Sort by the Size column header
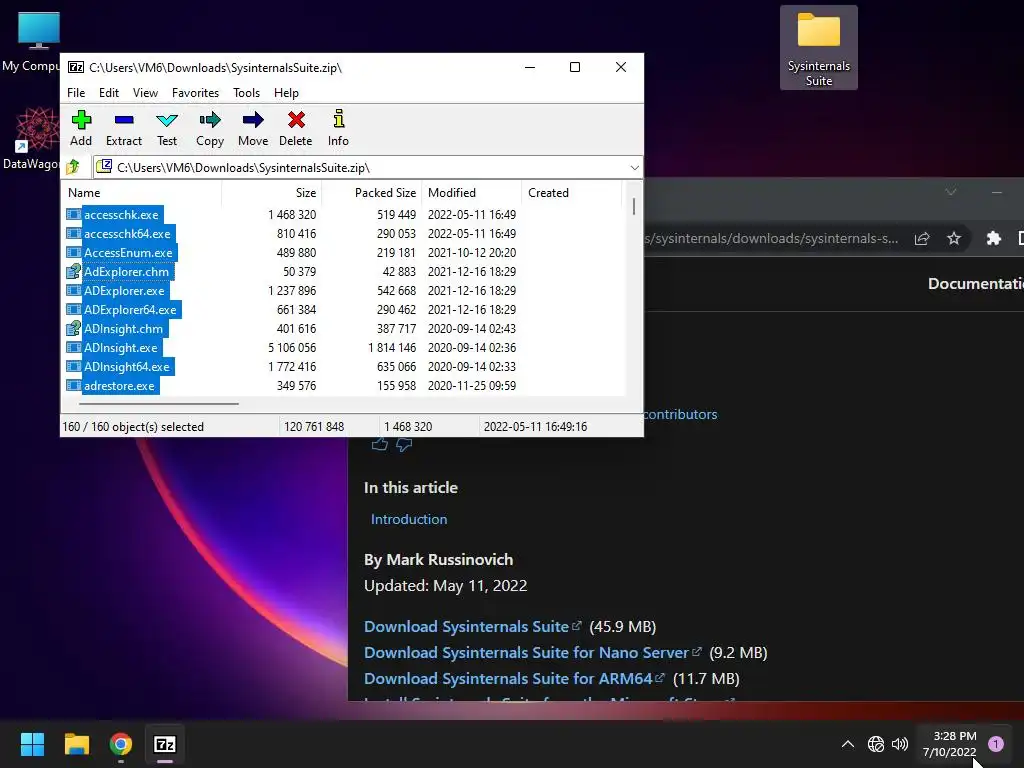1024x768 pixels. coord(272,193)
